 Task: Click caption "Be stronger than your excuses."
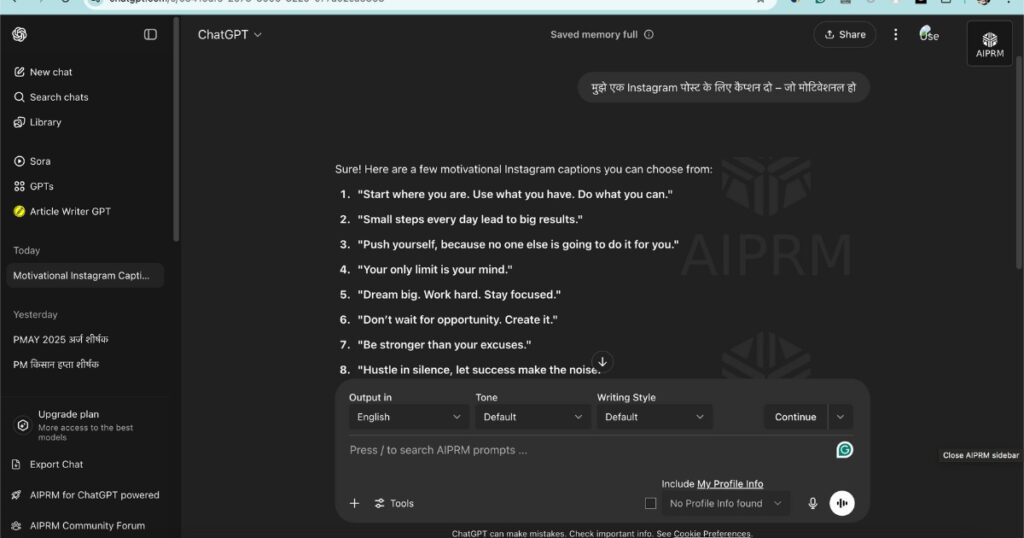(x=444, y=345)
